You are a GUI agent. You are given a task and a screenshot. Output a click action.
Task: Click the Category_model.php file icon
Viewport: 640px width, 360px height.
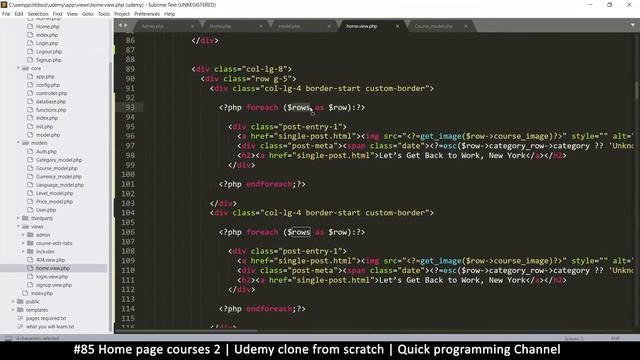click(30, 160)
